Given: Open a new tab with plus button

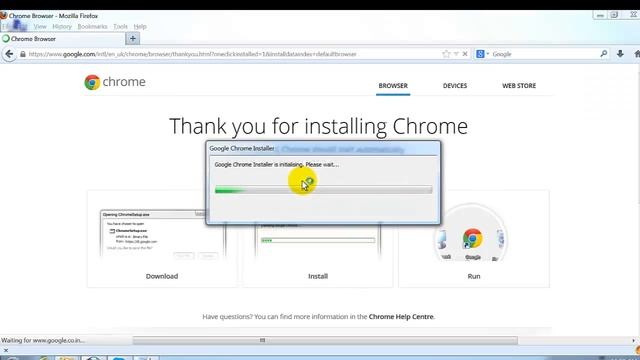Looking at the screenshot, I should pyautogui.click(x=133, y=38).
